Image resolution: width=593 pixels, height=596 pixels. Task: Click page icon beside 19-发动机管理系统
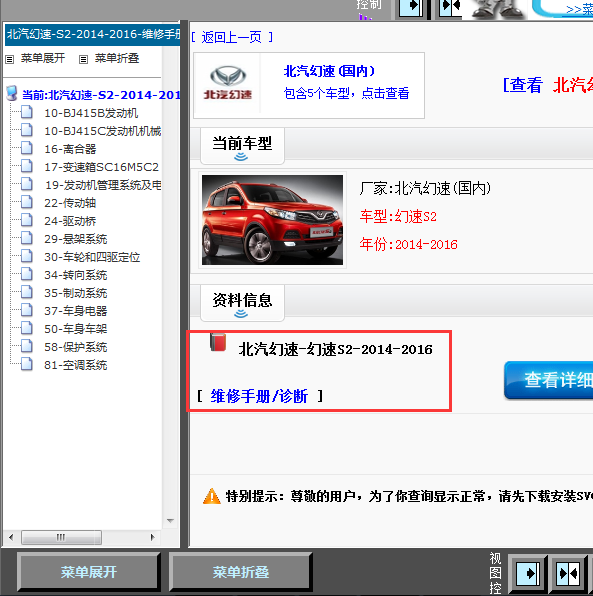point(27,184)
